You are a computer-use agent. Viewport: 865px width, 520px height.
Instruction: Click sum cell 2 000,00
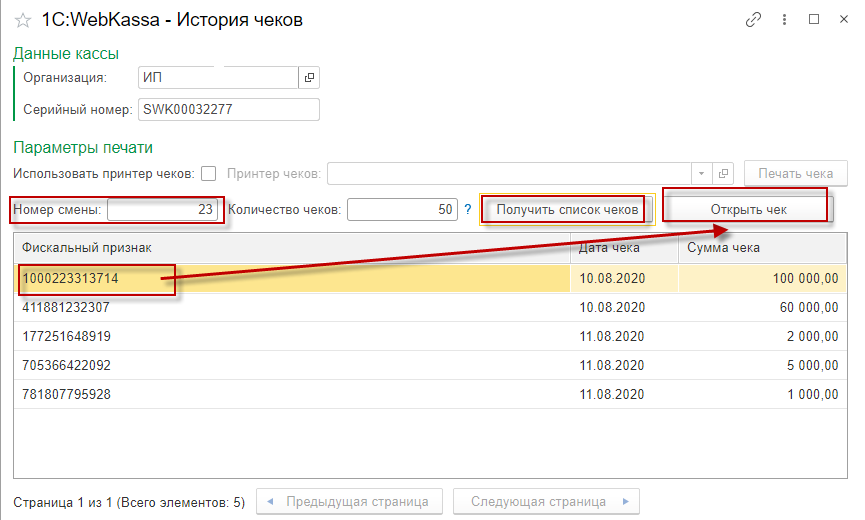pos(762,336)
